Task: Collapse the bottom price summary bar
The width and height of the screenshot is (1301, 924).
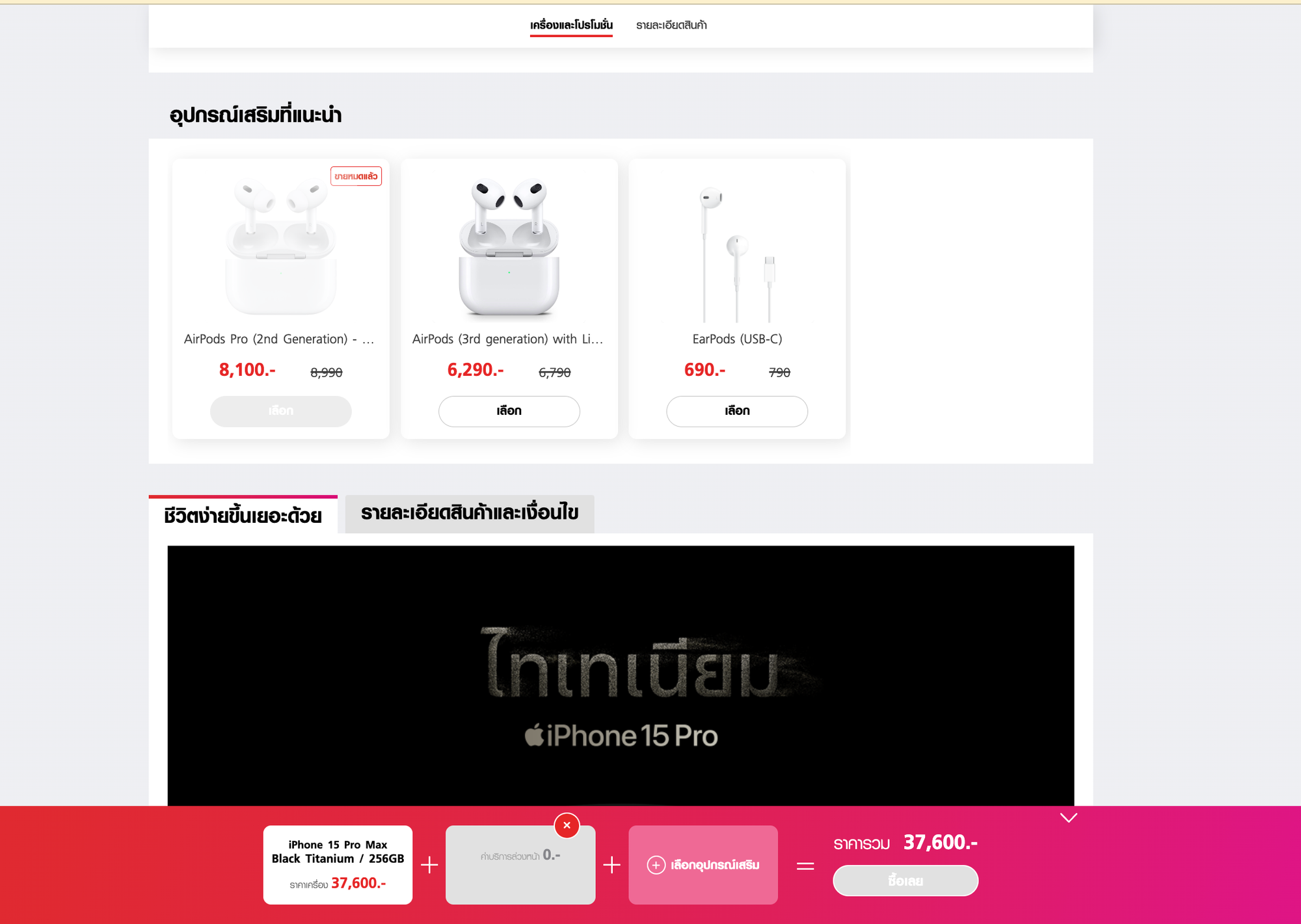Action: pos(1068,817)
